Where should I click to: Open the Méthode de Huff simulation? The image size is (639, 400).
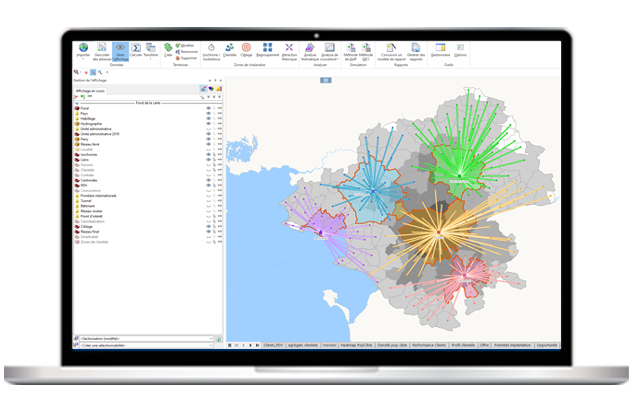(351, 48)
